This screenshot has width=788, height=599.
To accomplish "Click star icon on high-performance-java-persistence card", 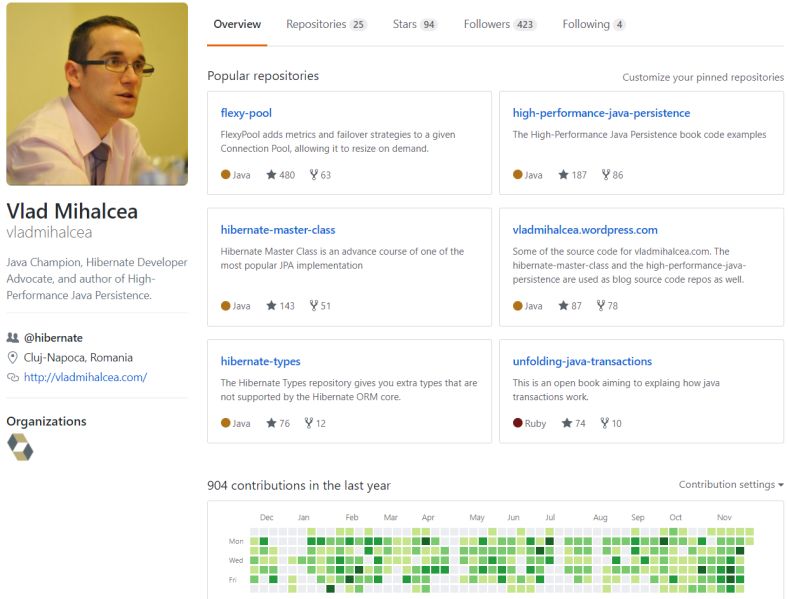I will (563, 175).
